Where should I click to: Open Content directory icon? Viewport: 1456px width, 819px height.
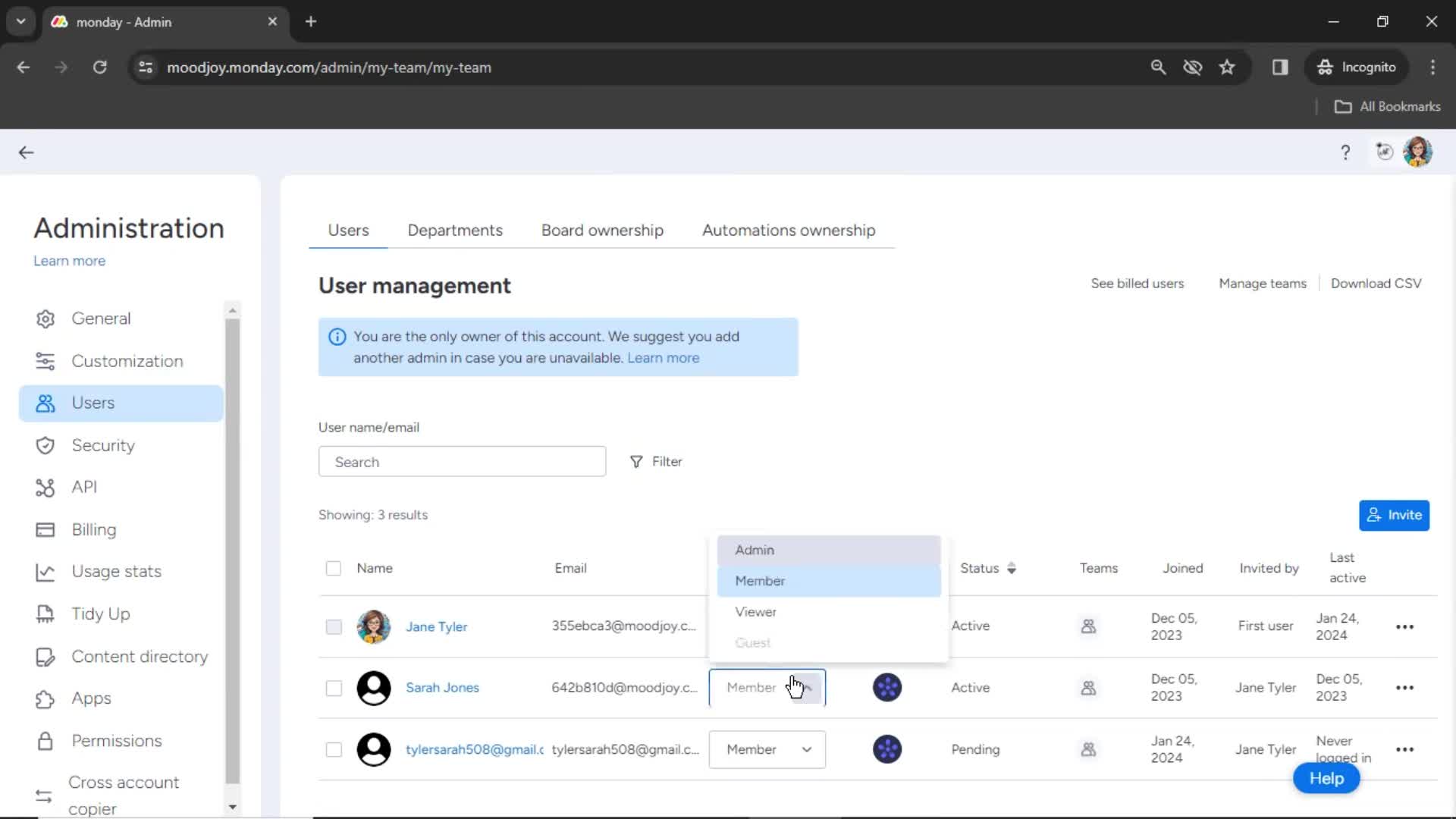click(x=45, y=657)
